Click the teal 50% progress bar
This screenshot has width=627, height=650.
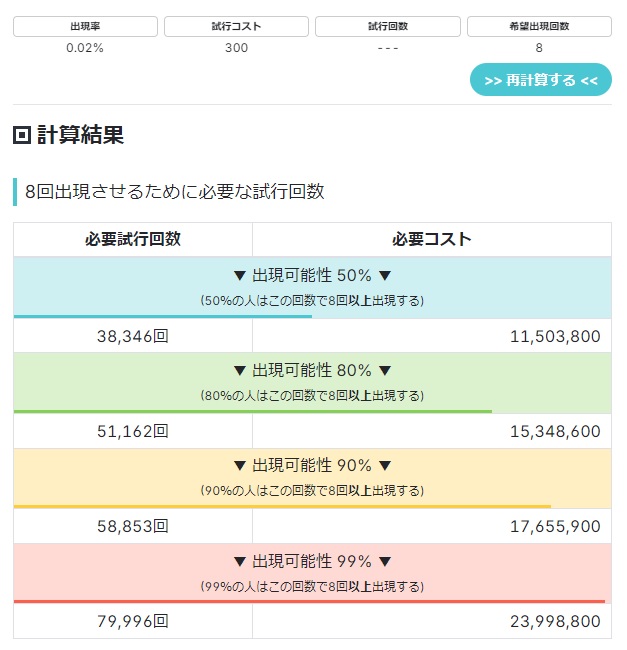pos(162,316)
